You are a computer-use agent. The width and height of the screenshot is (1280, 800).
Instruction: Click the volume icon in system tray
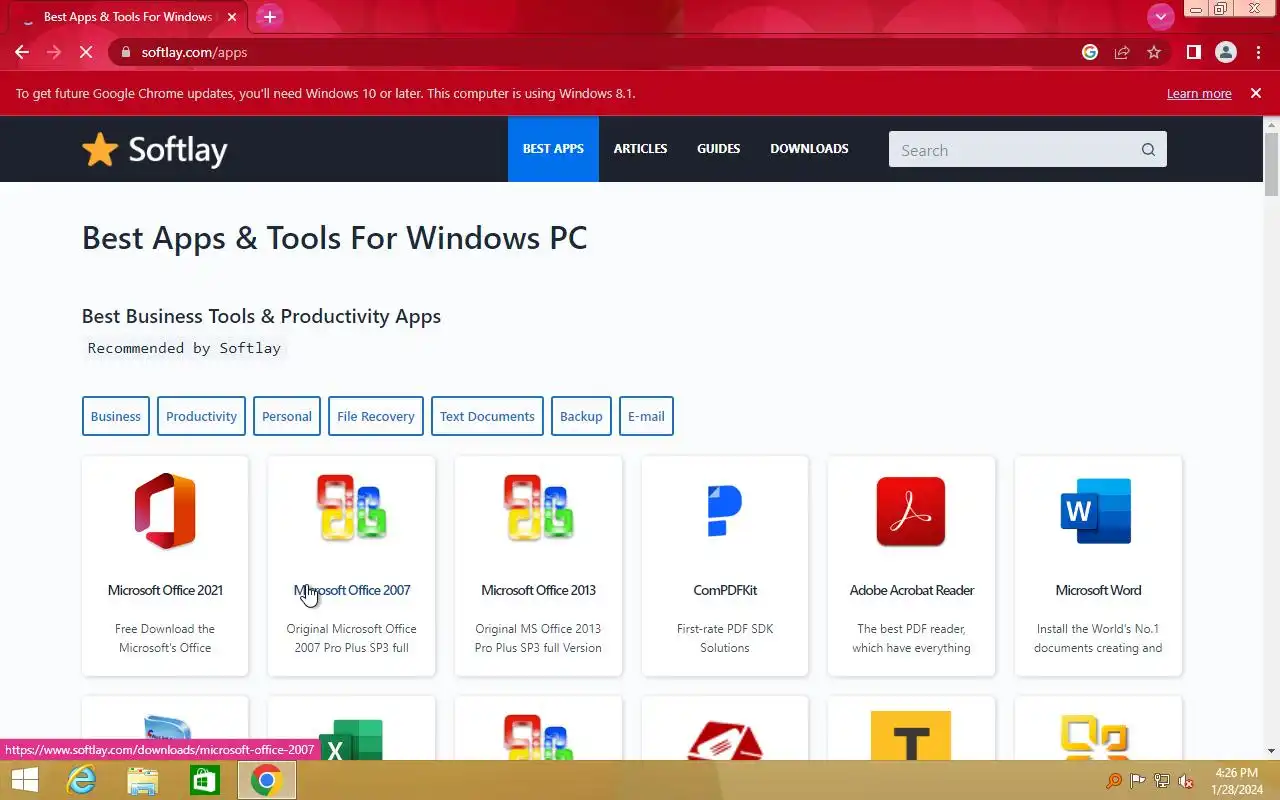1186,781
